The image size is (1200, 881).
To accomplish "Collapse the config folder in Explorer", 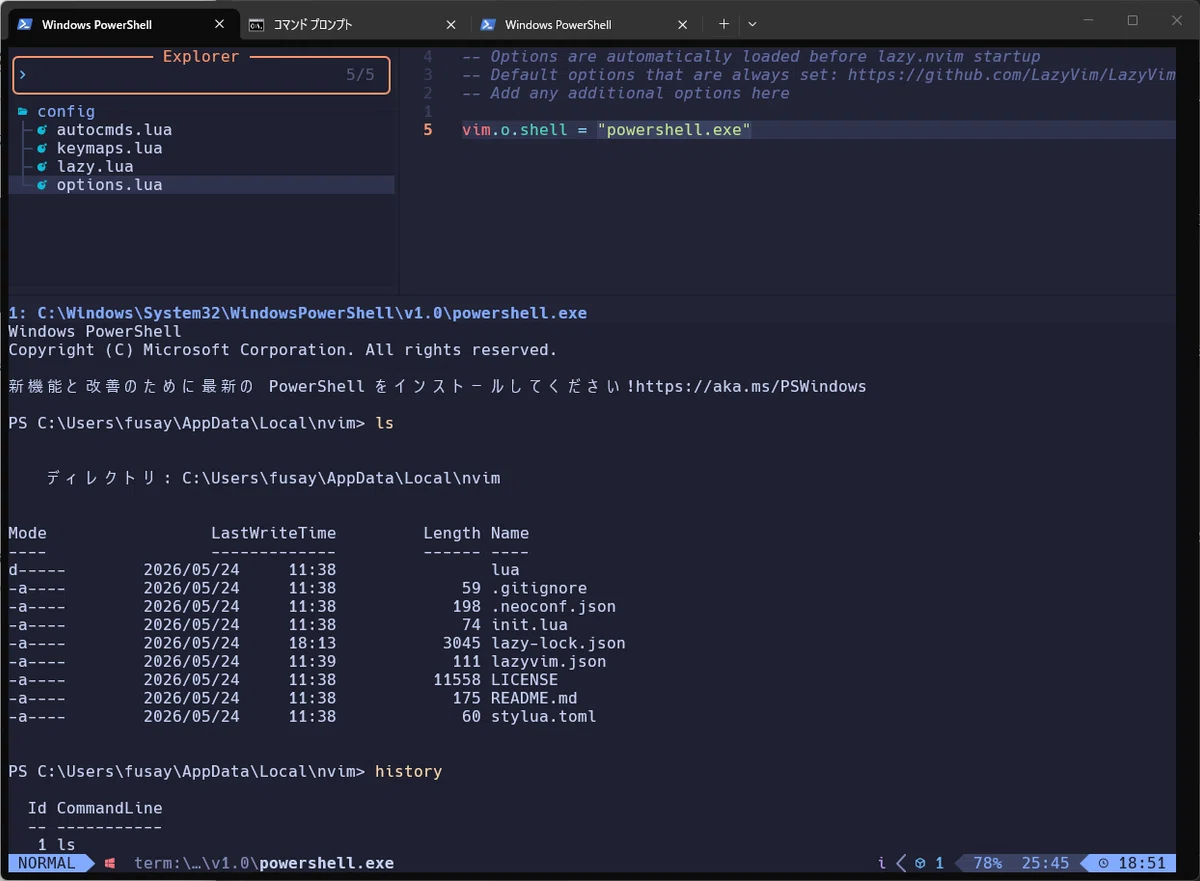I will (66, 112).
